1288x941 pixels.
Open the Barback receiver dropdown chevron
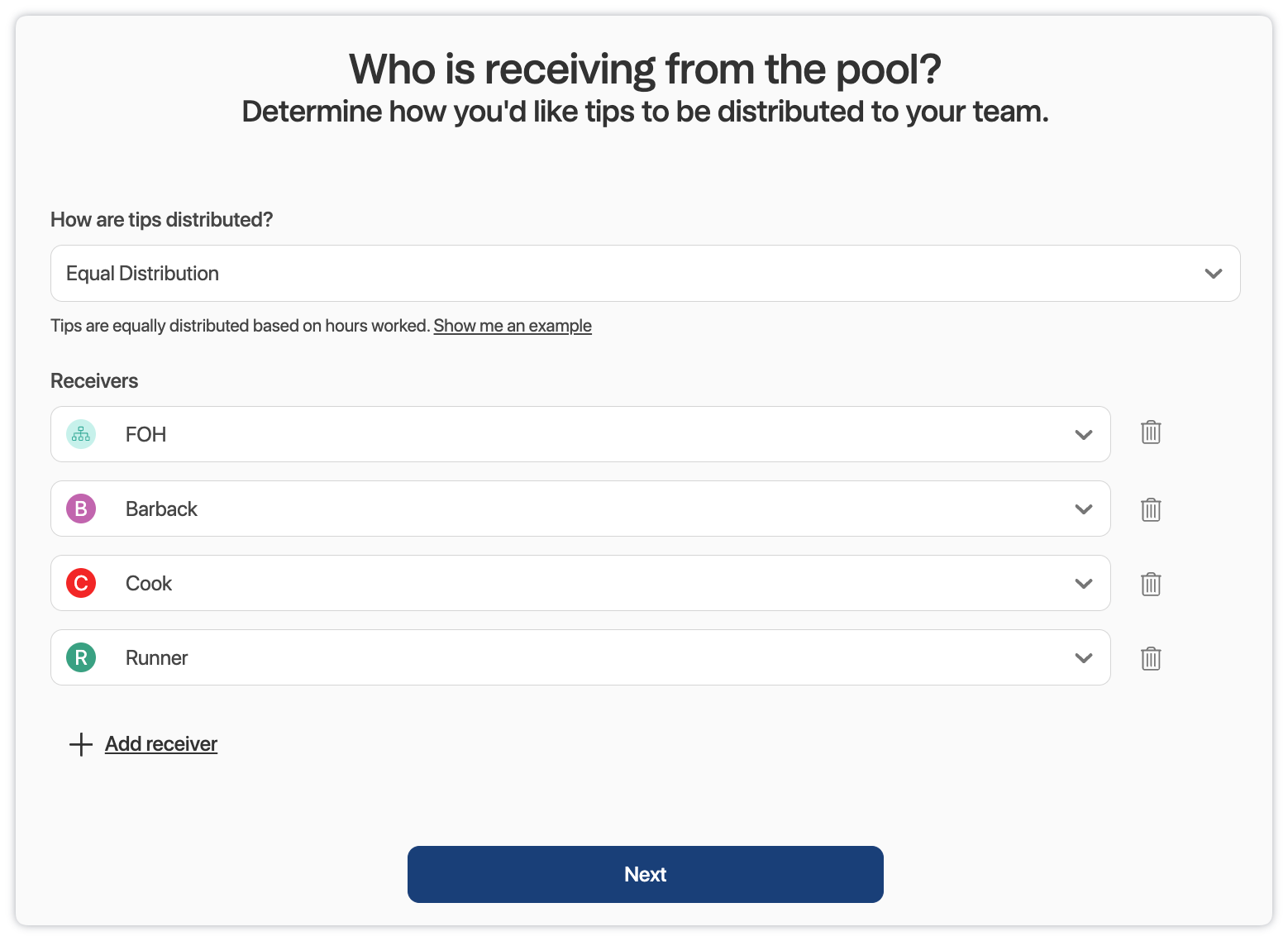[1084, 509]
